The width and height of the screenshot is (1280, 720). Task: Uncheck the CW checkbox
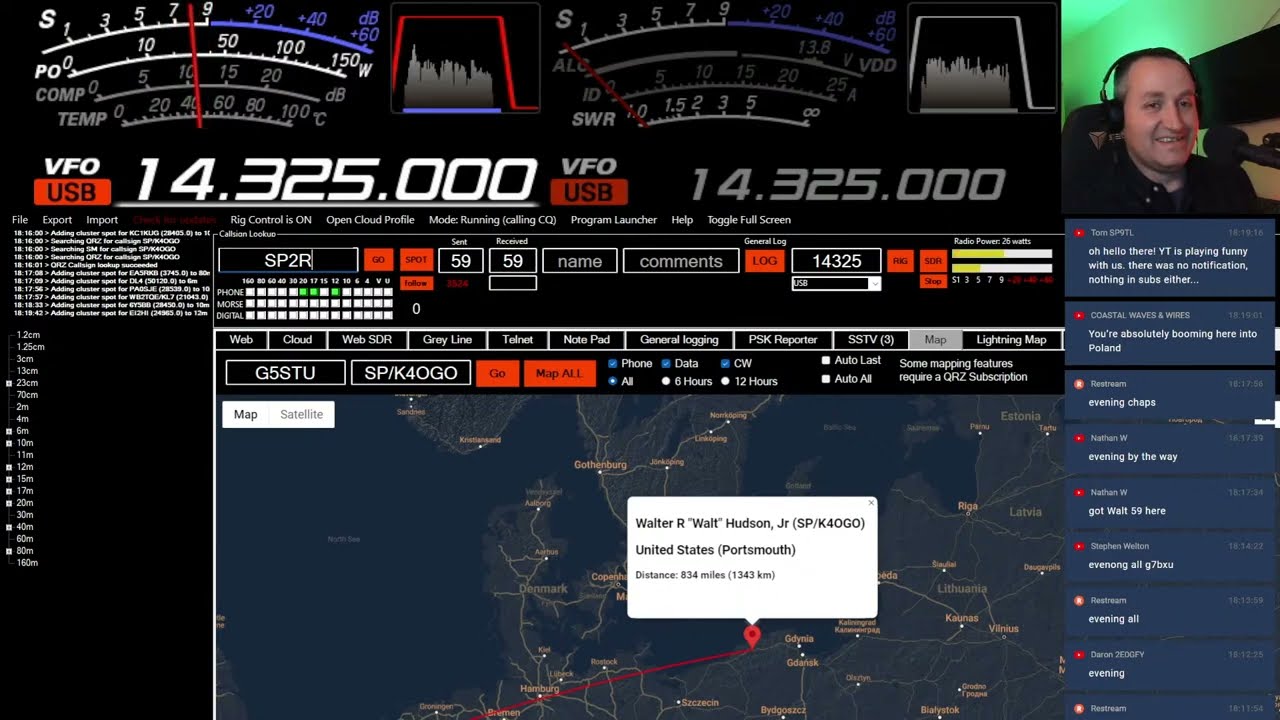[726, 364]
